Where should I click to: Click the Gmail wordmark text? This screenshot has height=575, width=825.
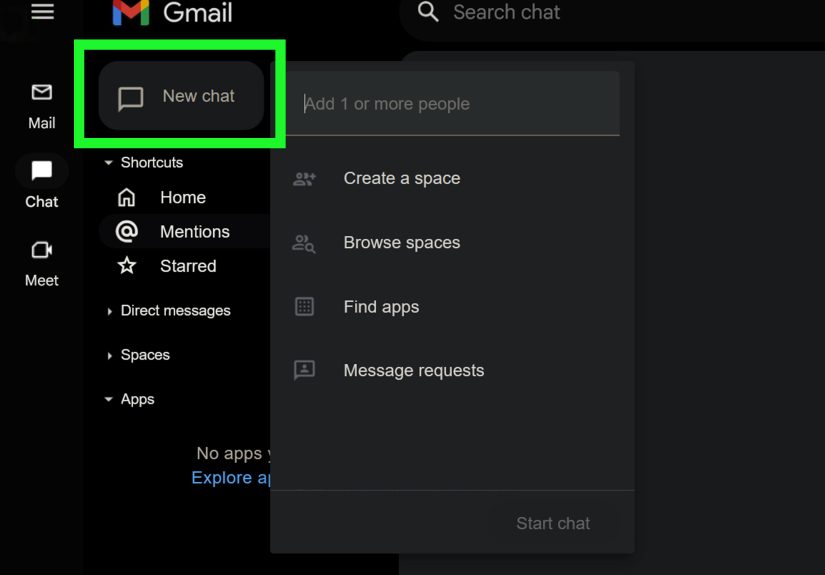(x=197, y=13)
